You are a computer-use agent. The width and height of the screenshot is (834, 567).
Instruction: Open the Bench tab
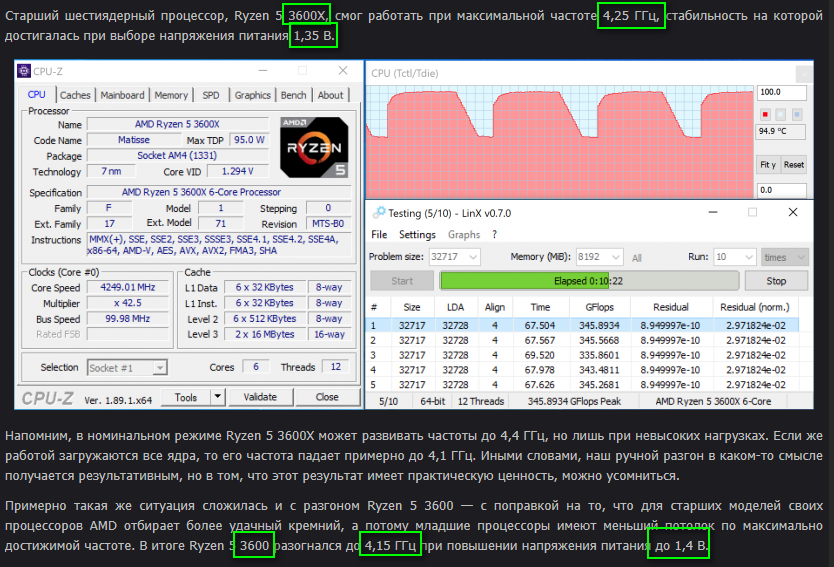point(294,95)
